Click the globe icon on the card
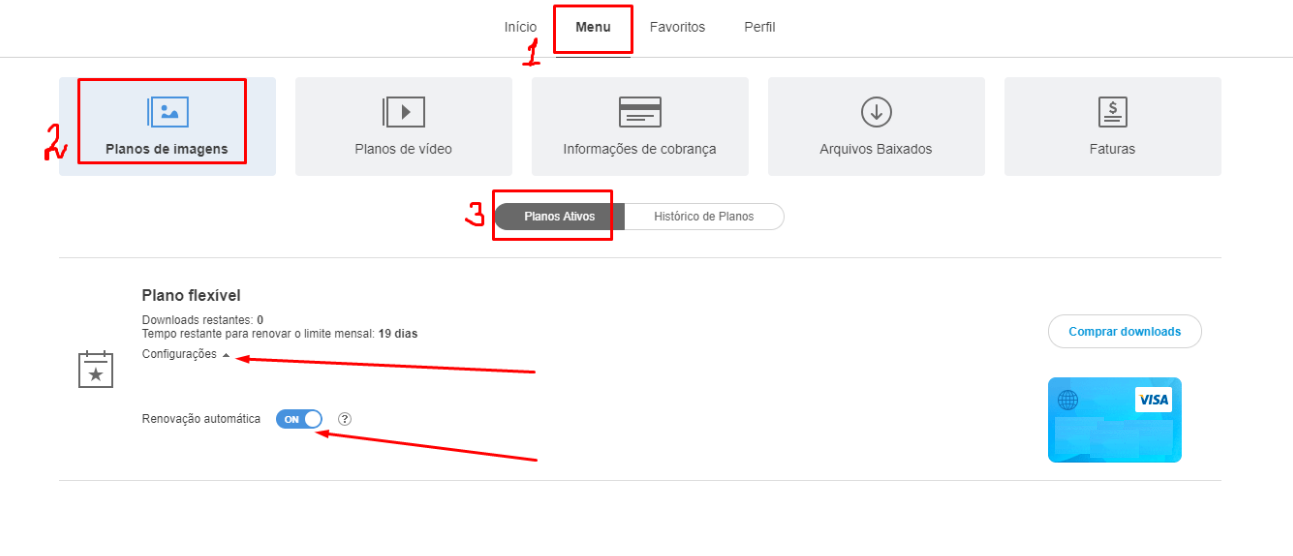Viewport: 1293px width, 556px height. coord(1068,400)
